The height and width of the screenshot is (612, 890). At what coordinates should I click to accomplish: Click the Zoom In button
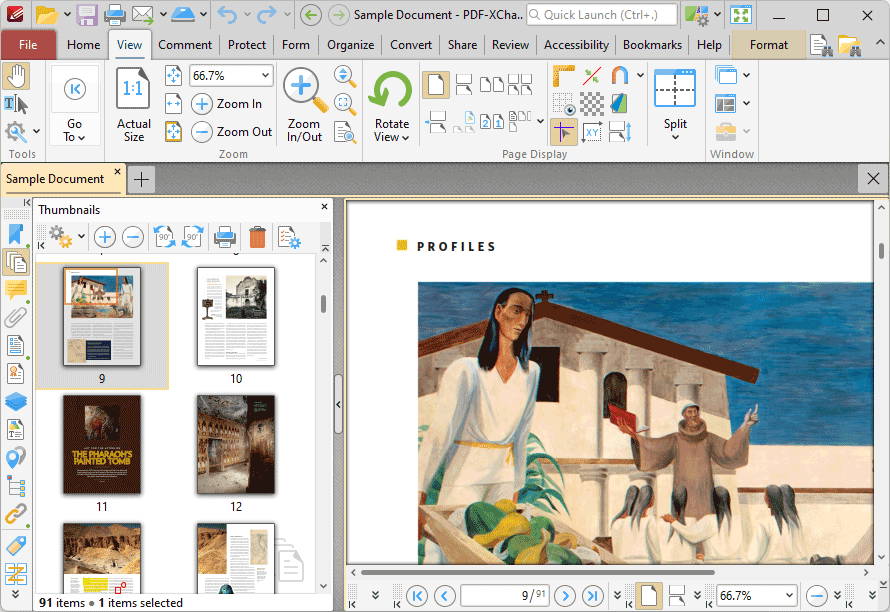point(228,104)
